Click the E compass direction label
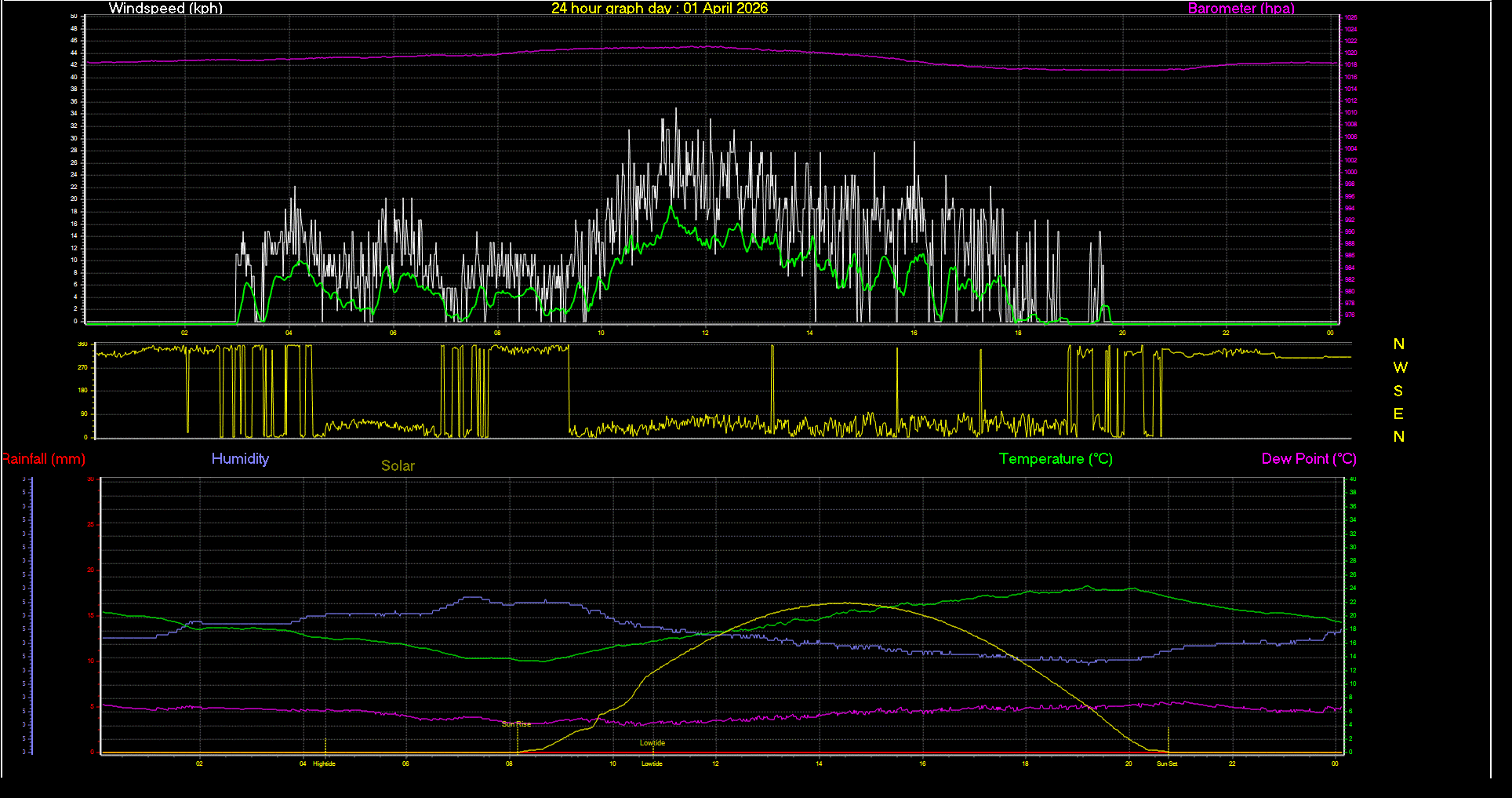This screenshot has width=1512, height=798. (1398, 414)
